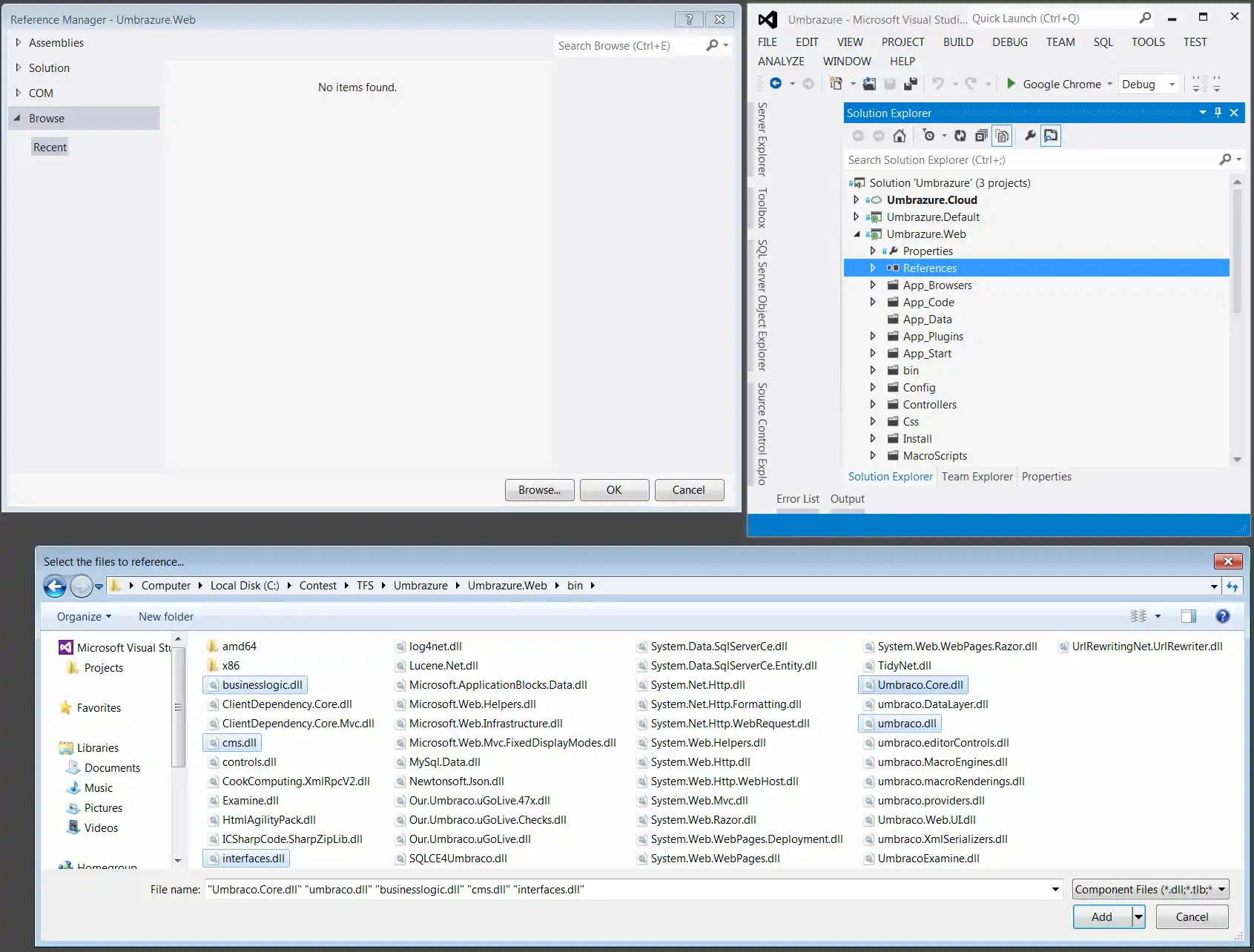Click the Collapse All icon in Solution Explorer
The width and height of the screenshot is (1254, 952).
click(x=981, y=136)
